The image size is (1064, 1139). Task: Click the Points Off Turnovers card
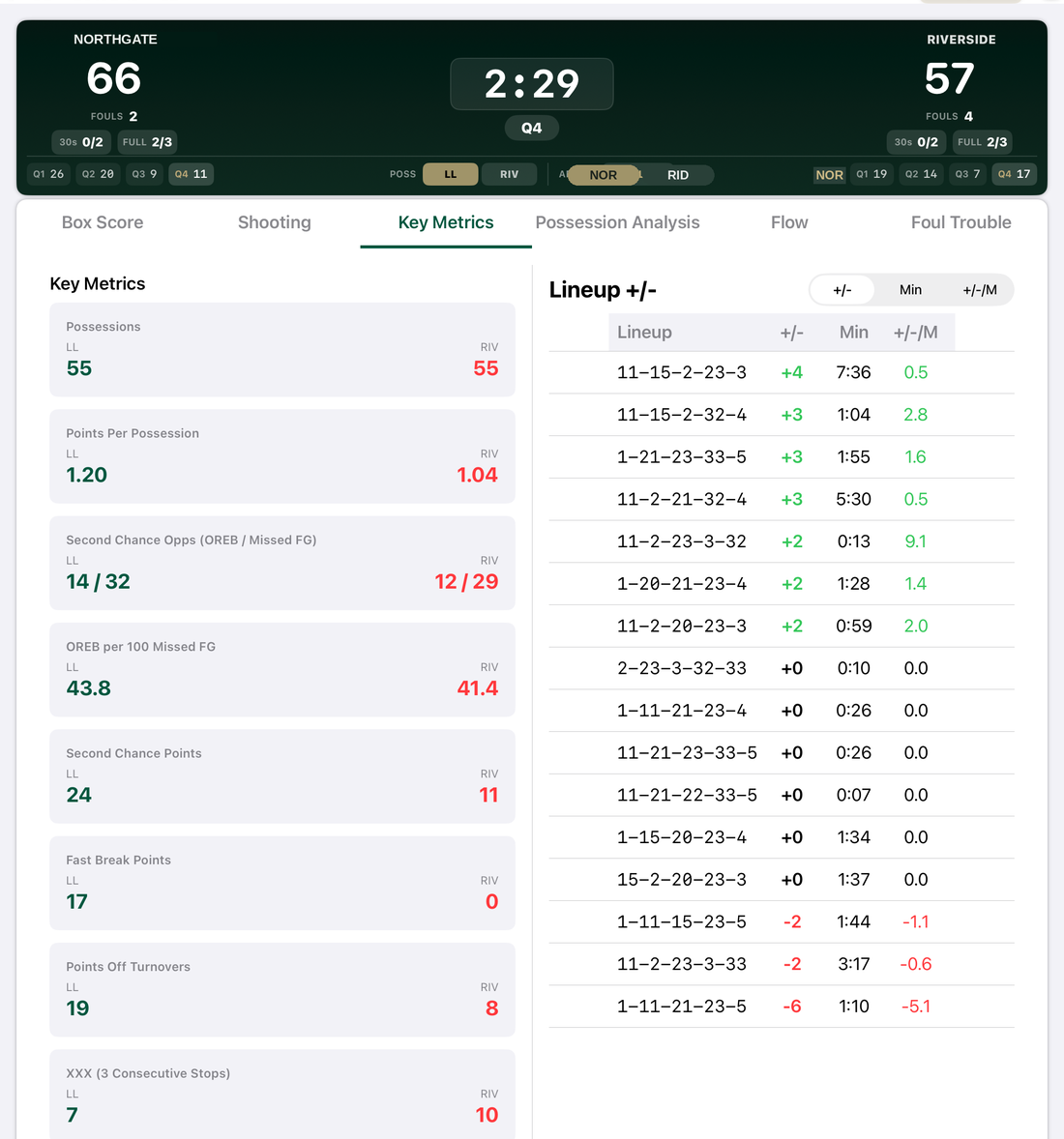click(x=282, y=990)
